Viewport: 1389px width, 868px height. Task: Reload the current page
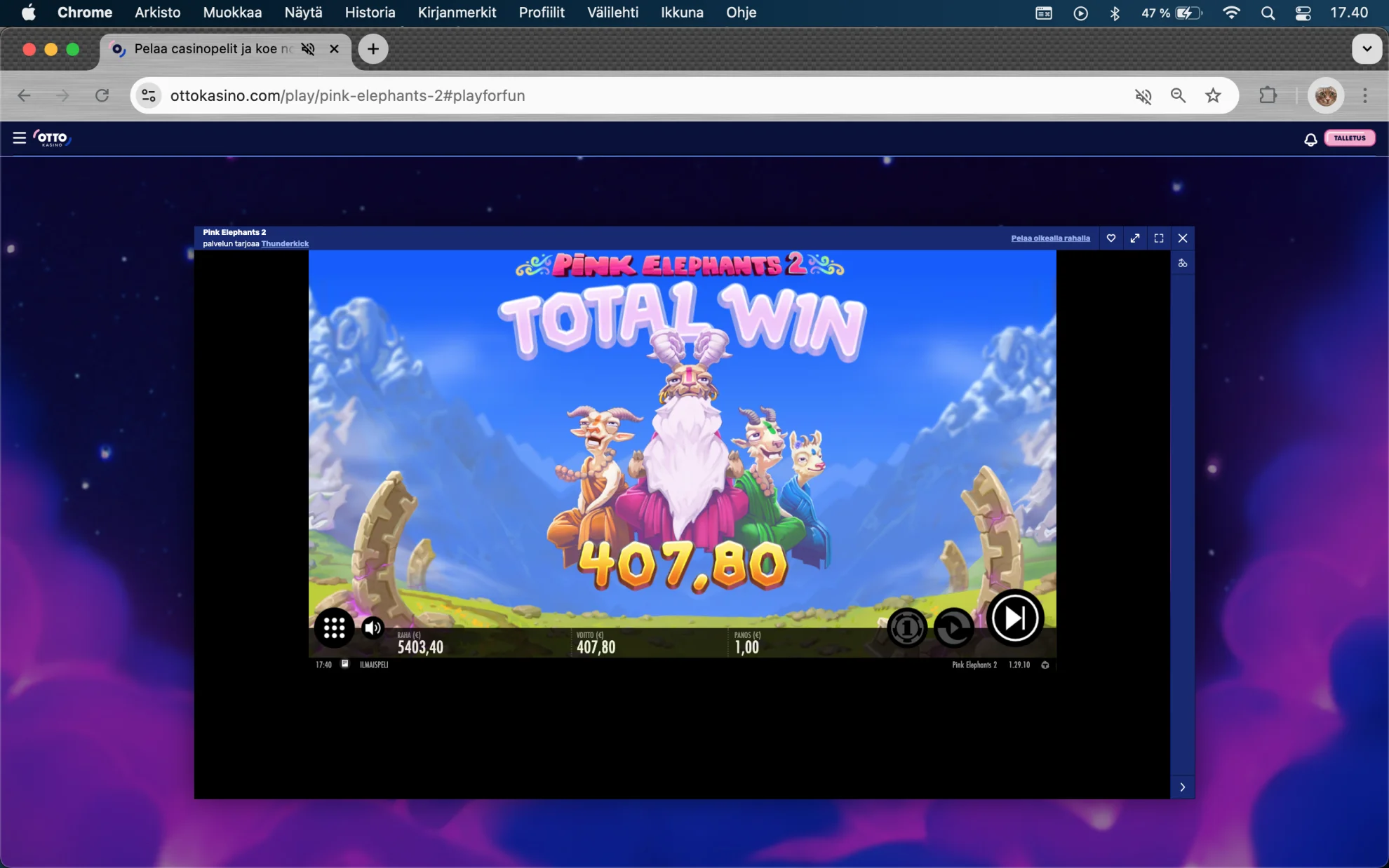[102, 96]
